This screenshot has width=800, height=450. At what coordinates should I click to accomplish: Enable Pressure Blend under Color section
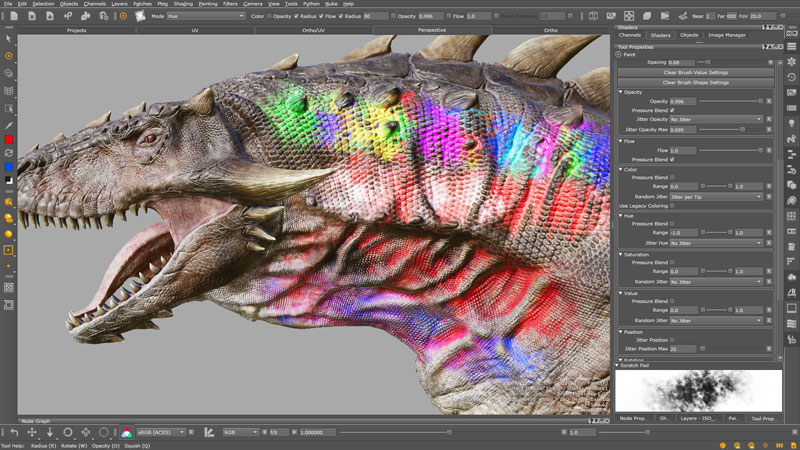(x=672, y=177)
